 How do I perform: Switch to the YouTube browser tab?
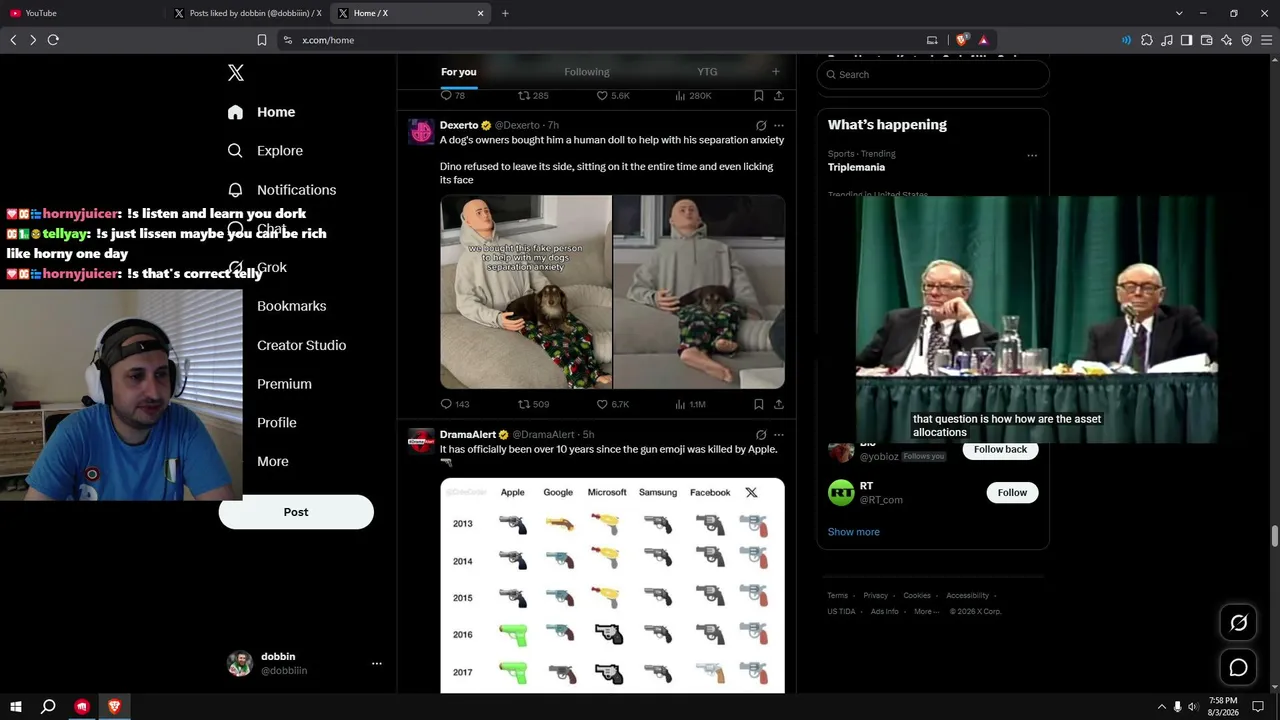(83, 13)
